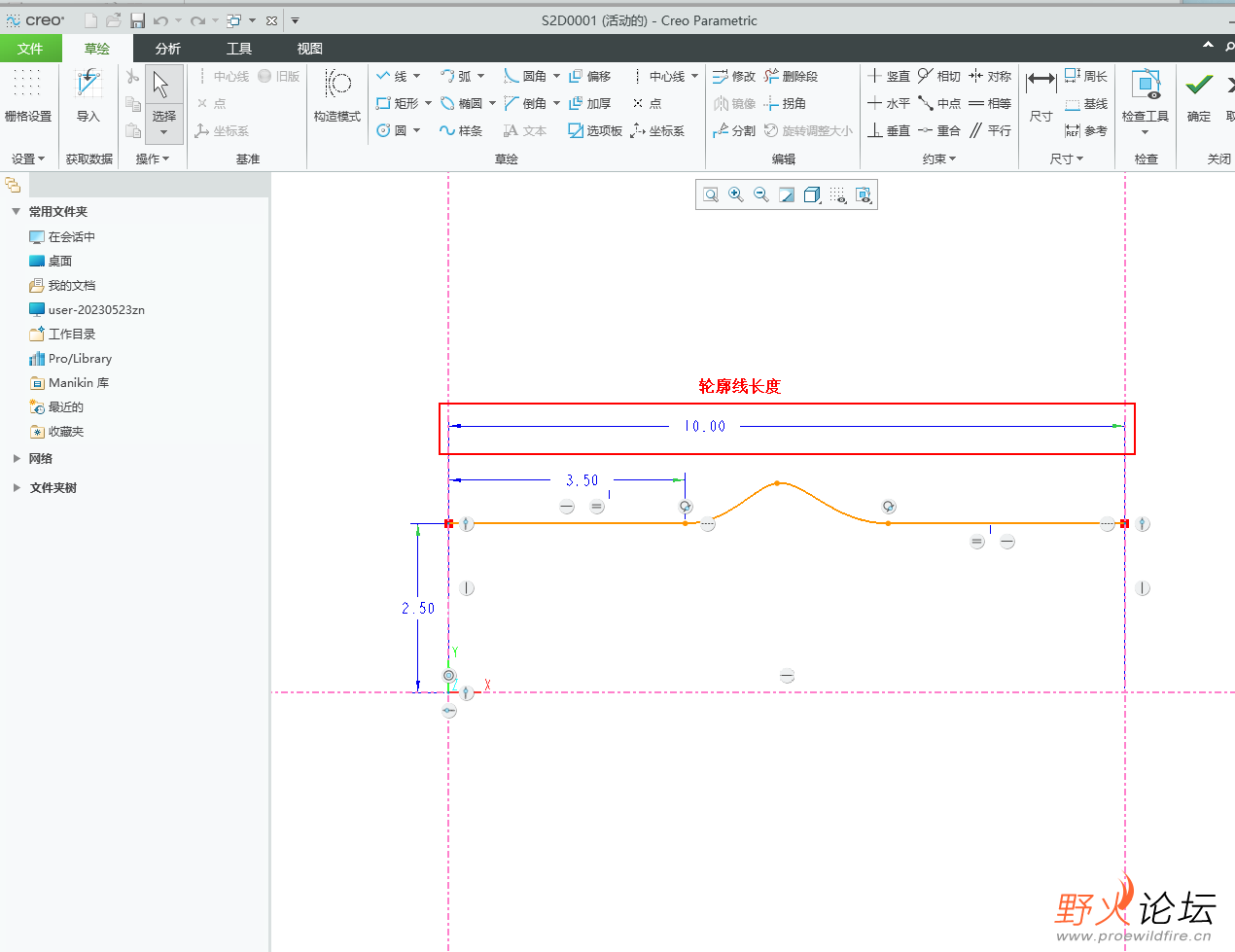Open the dropdown arrow next to 椭圆
This screenshot has width=1235, height=952.
click(x=492, y=103)
